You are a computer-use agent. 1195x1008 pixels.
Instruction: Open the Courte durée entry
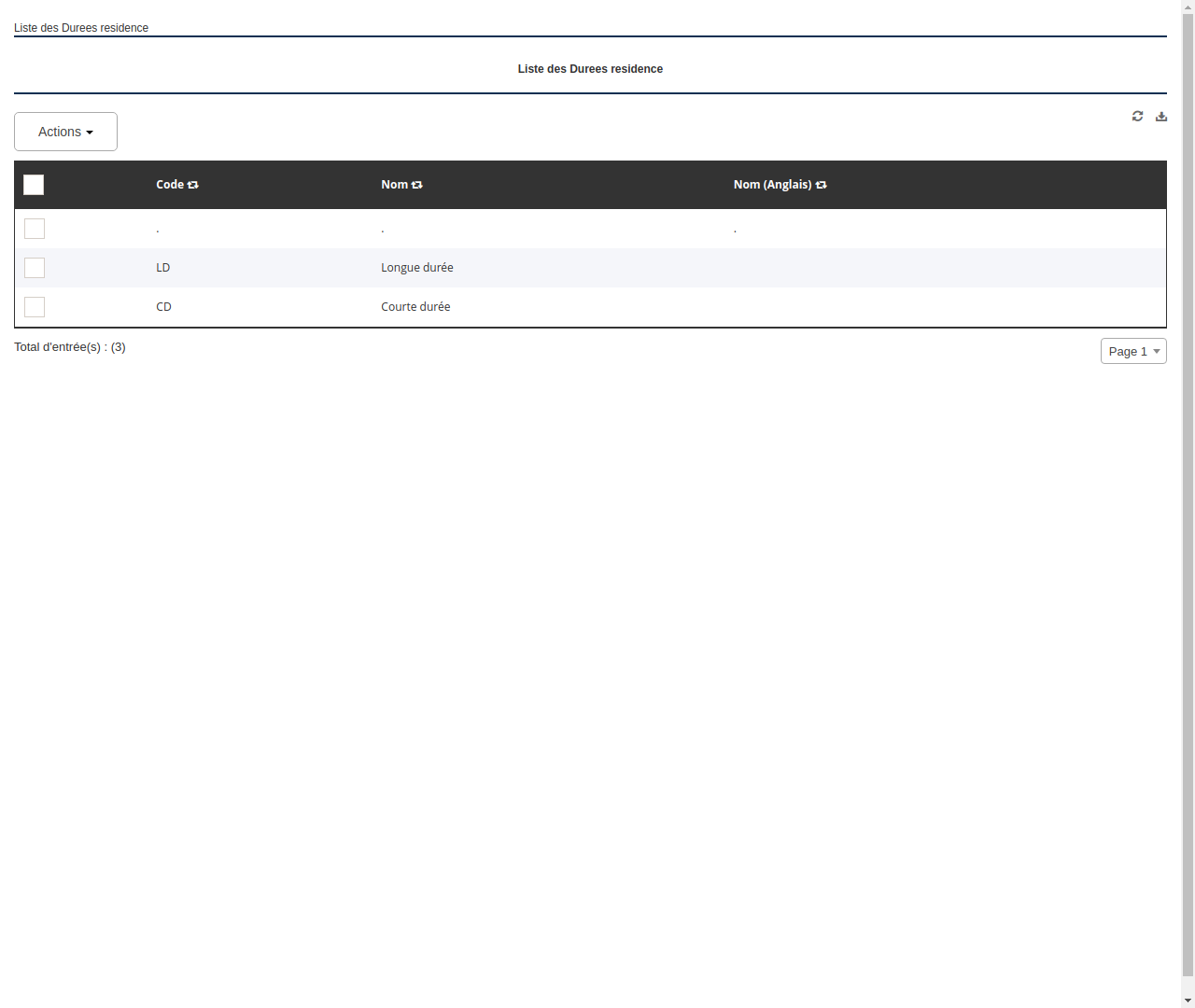point(415,306)
